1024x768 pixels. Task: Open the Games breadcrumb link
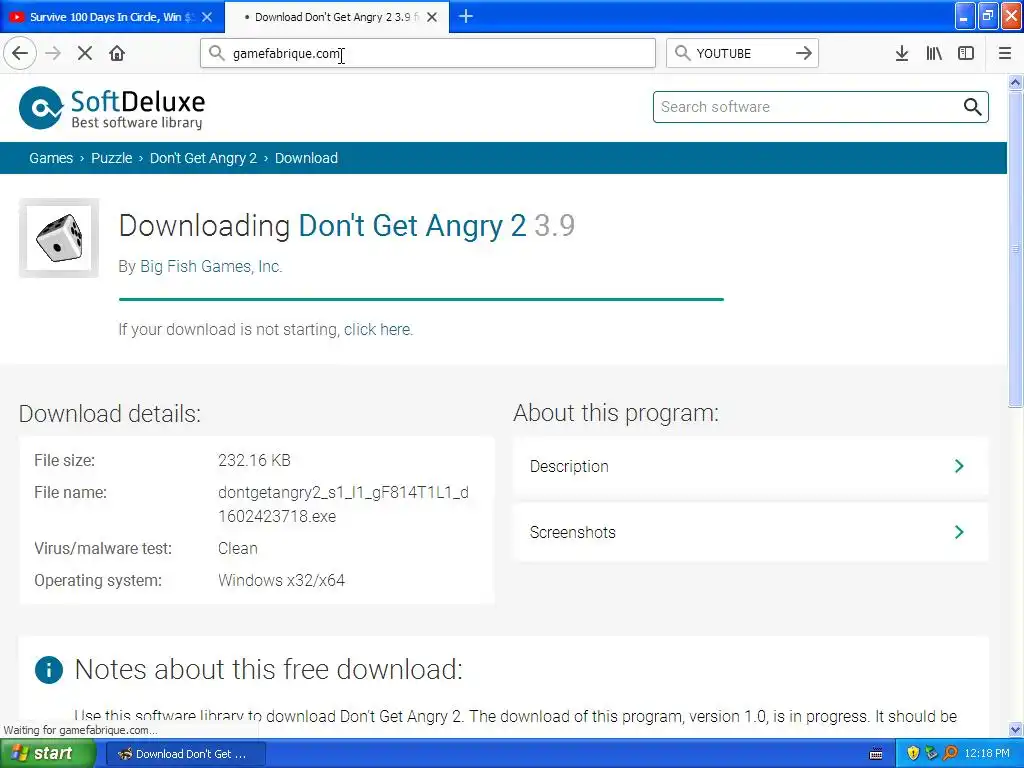pyautogui.click(x=51, y=158)
